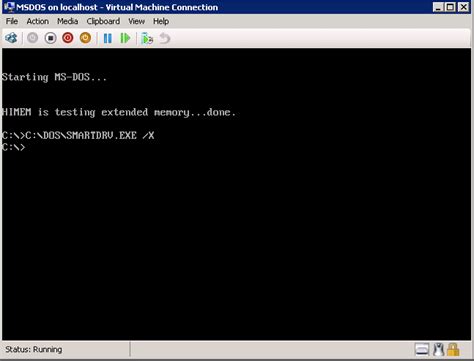Click the Revert (undo arrow) icon
The width and height of the screenshot is (474, 361).
pyautogui.click(x=164, y=38)
